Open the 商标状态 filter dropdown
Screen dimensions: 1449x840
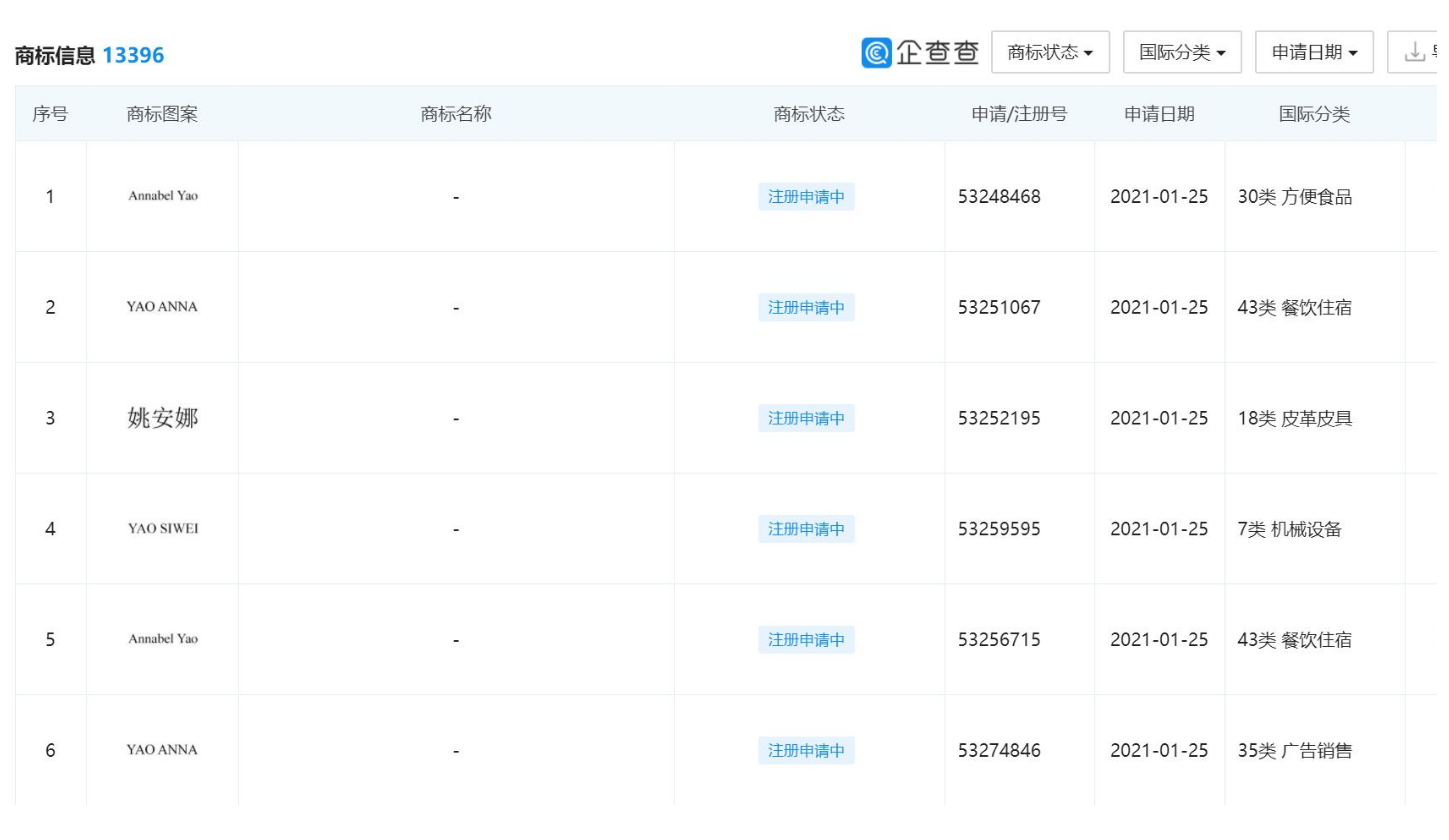(1050, 52)
